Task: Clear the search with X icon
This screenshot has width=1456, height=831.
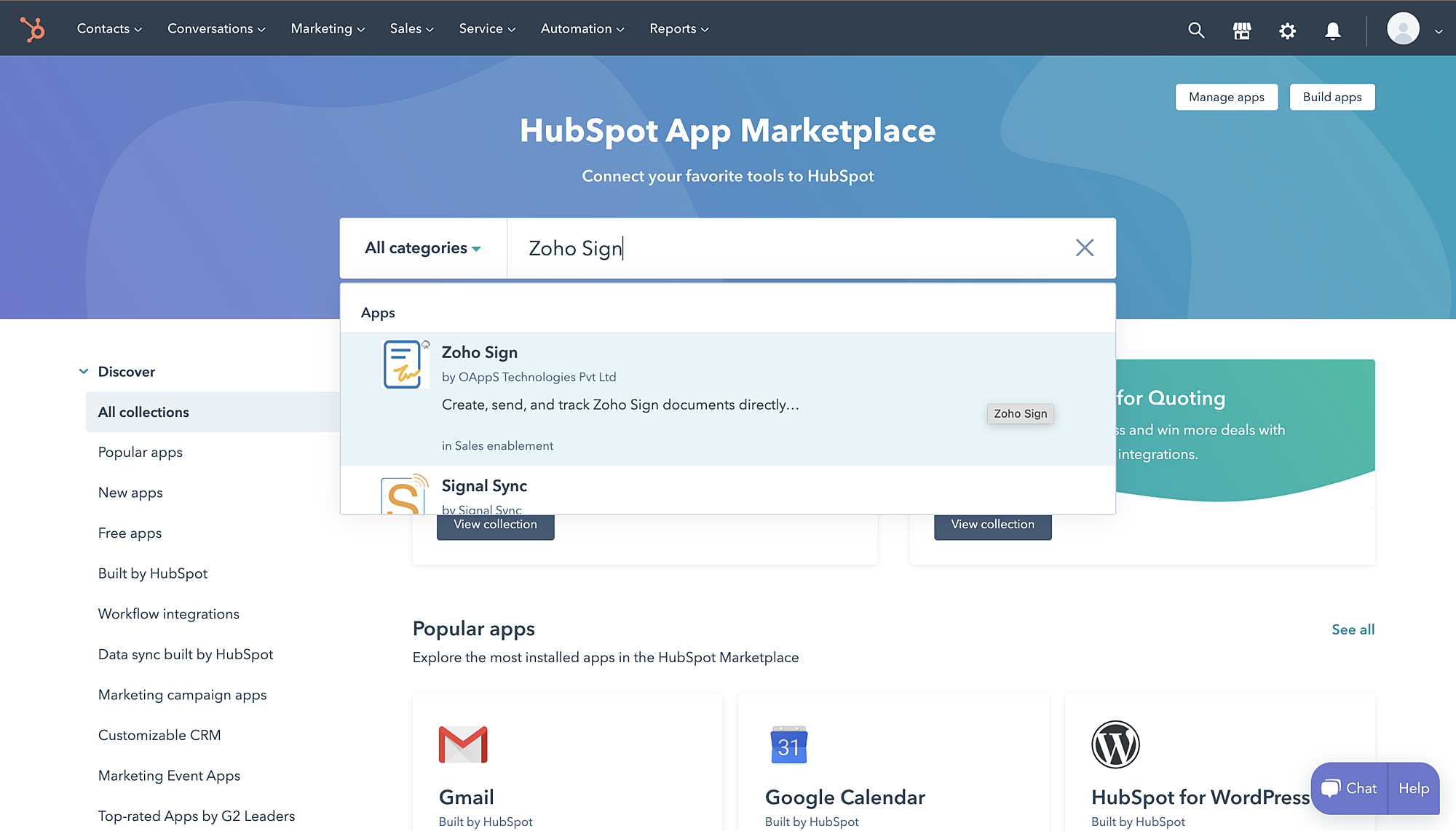Action: [x=1085, y=247]
